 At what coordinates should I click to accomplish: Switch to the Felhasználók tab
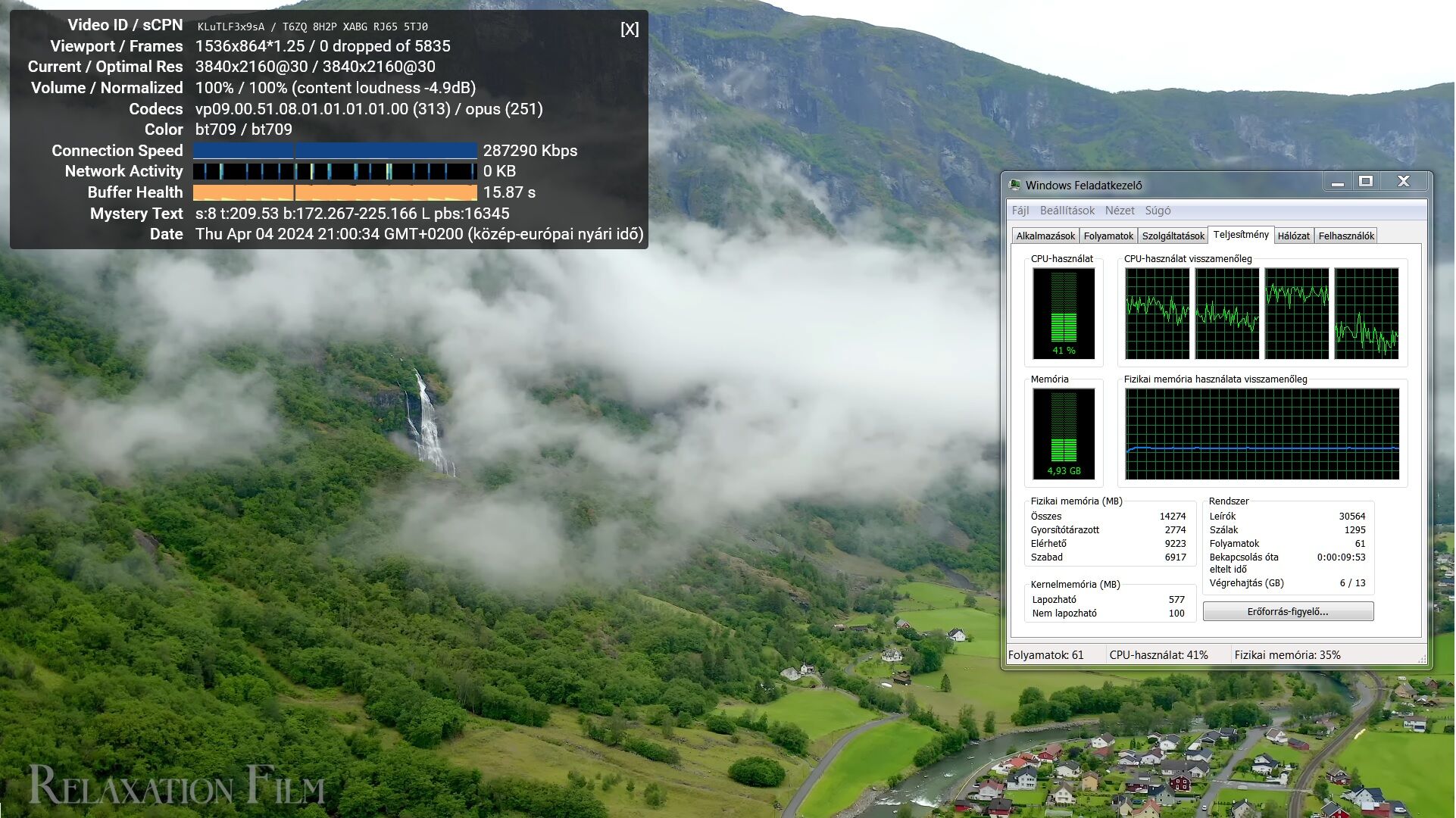click(x=1345, y=236)
